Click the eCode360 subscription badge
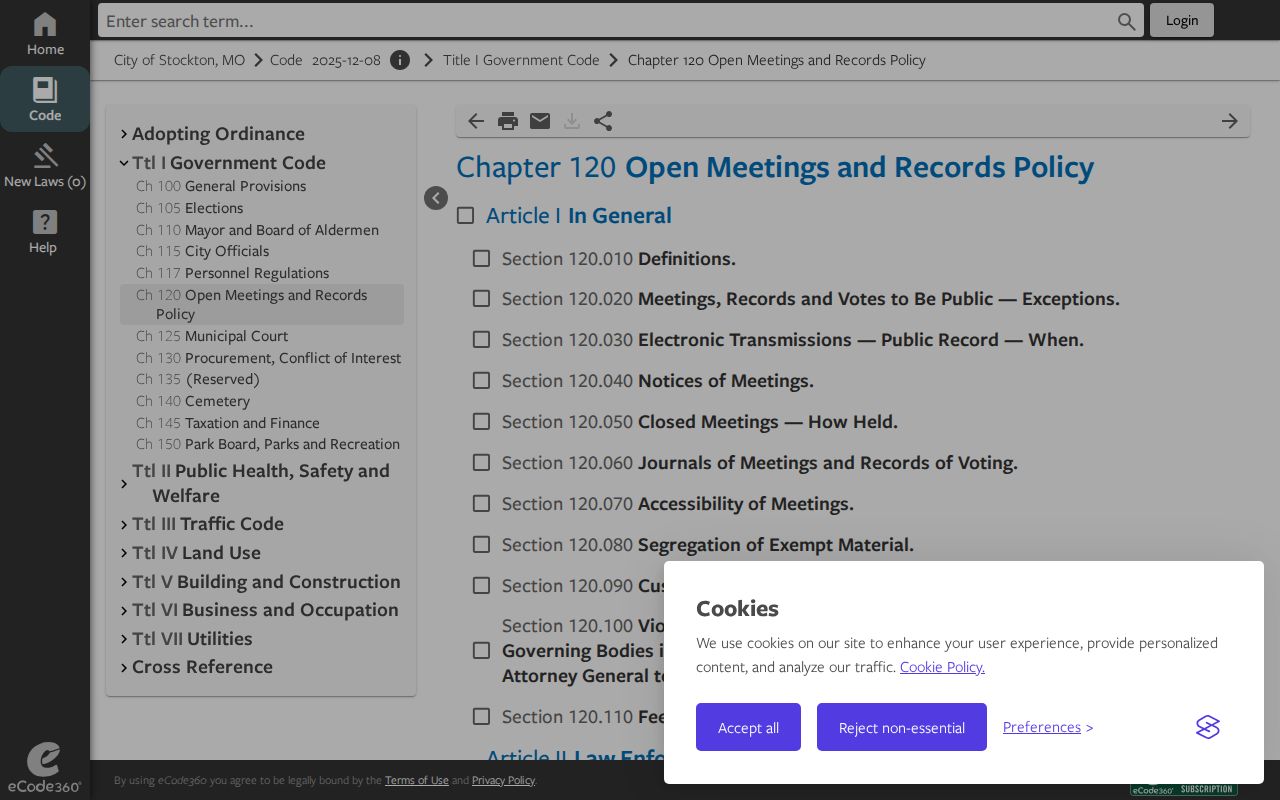The image size is (1280, 800). click(1184, 789)
